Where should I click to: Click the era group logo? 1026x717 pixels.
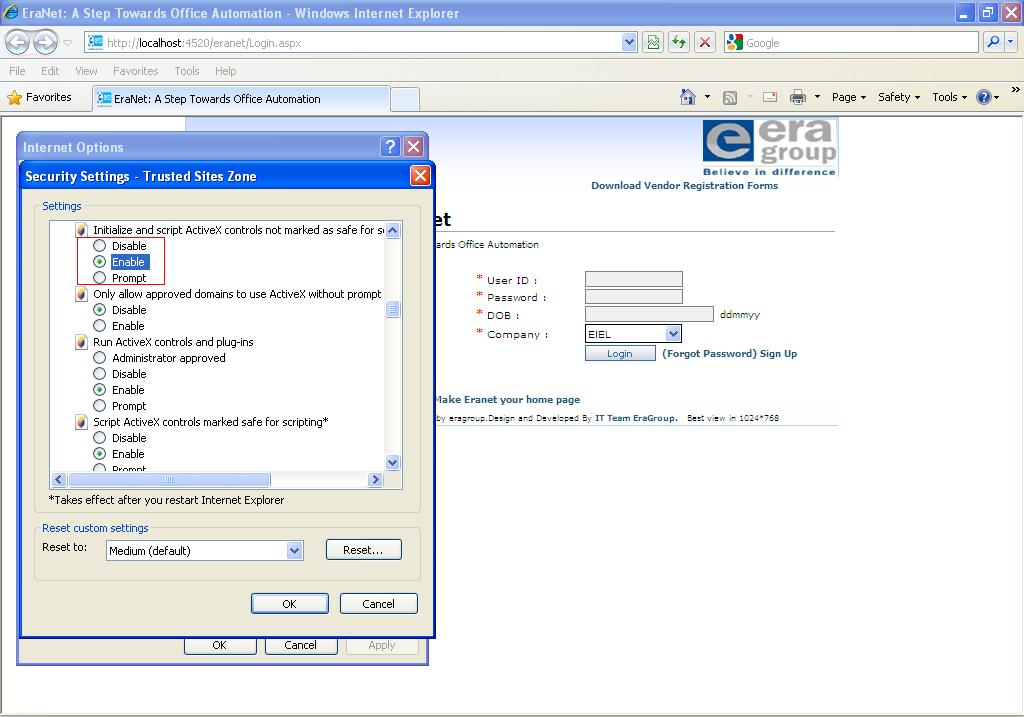[770, 148]
